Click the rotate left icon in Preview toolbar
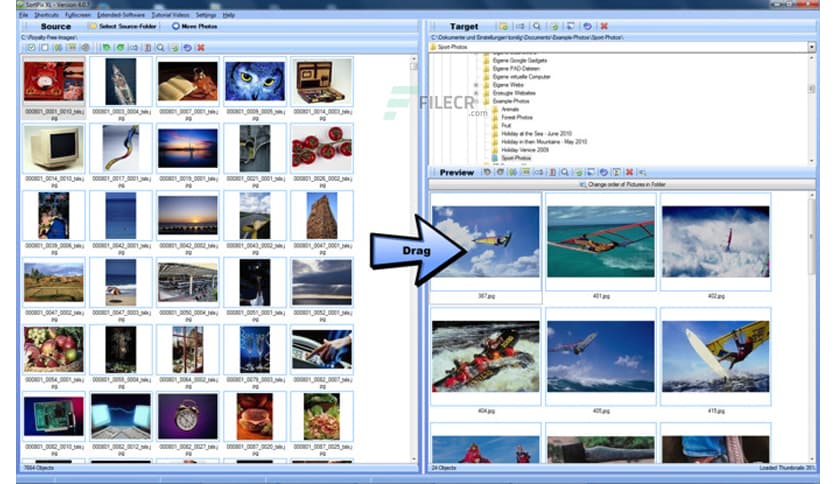The width and height of the screenshot is (836, 484). [487, 172]
